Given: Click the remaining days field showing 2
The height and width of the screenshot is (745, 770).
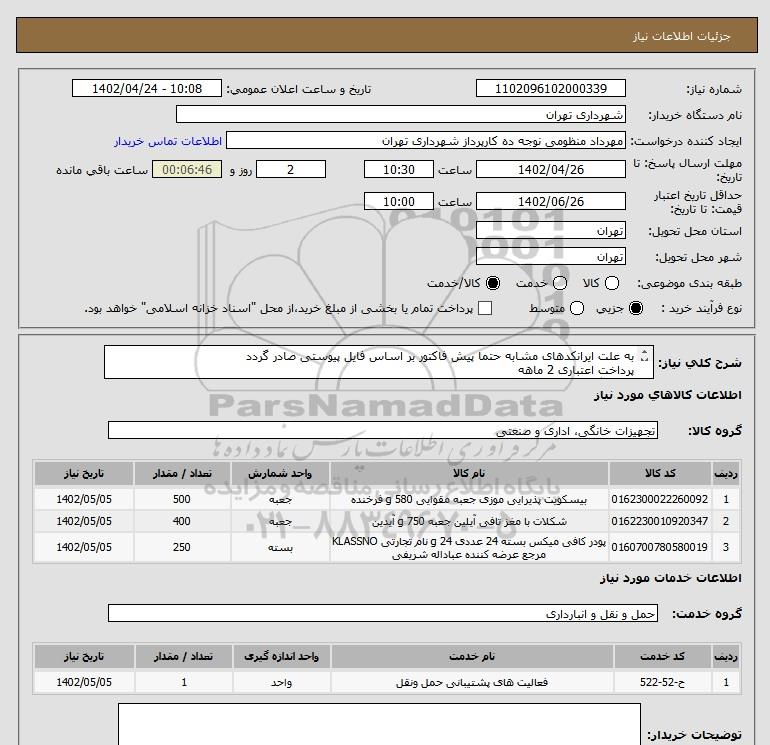Looking at the screenshot, I should pyautogui.click(x=291, y=169).
